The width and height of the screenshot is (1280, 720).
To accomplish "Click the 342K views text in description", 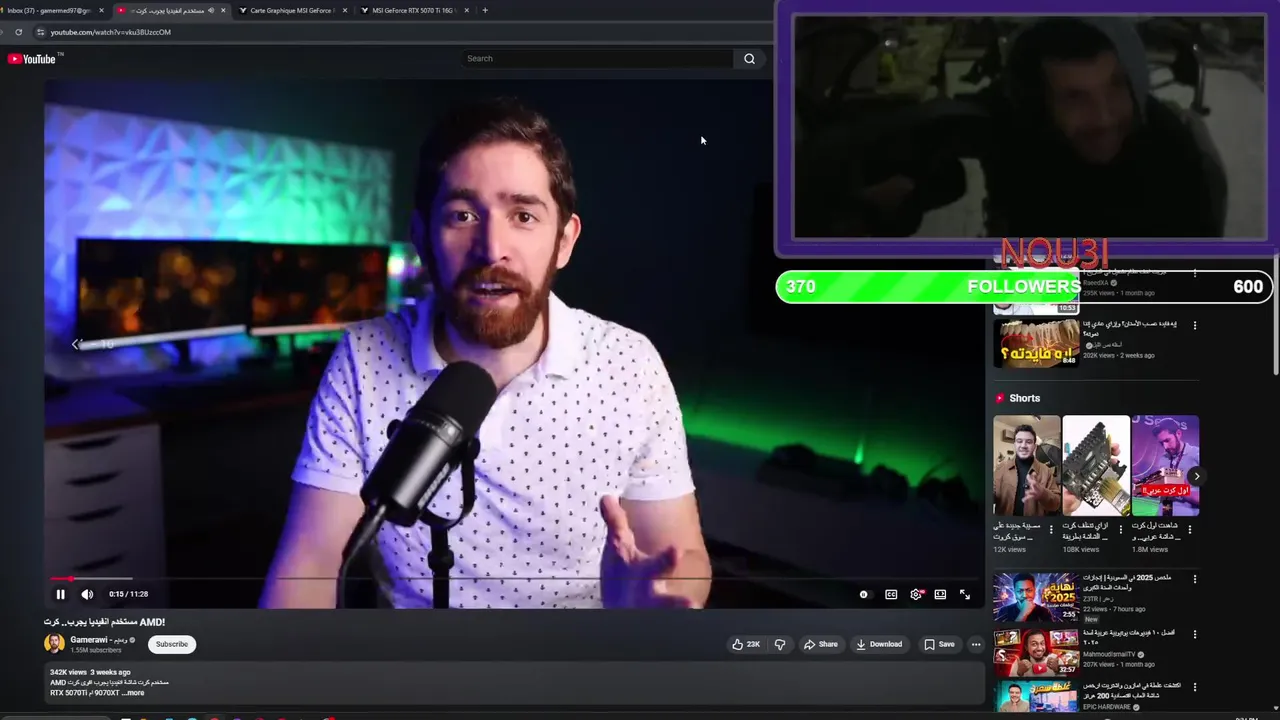I will [x=68, y=672].
